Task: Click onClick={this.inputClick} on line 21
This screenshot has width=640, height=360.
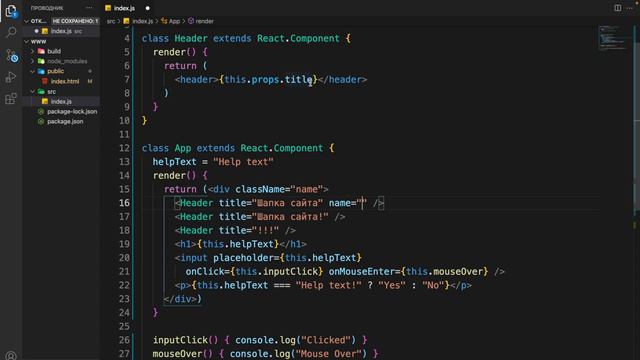Action: coord(254,271)
